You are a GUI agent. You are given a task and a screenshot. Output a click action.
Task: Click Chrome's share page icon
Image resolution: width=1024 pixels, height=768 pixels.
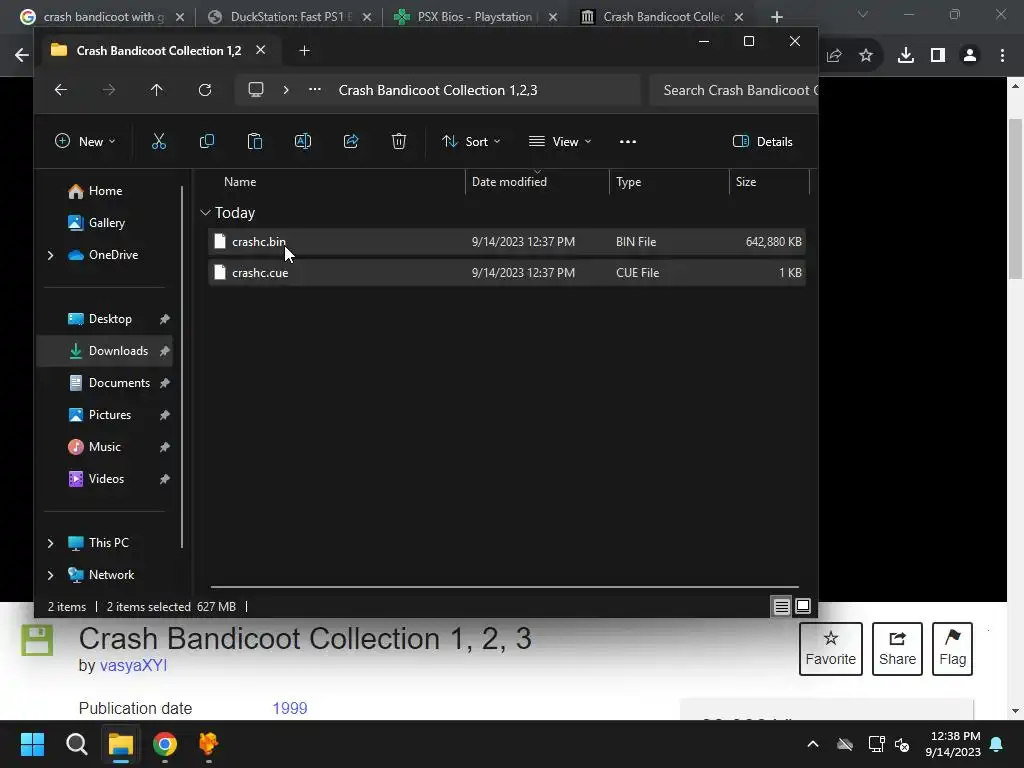pyautogui.click(x=834, y=56)
